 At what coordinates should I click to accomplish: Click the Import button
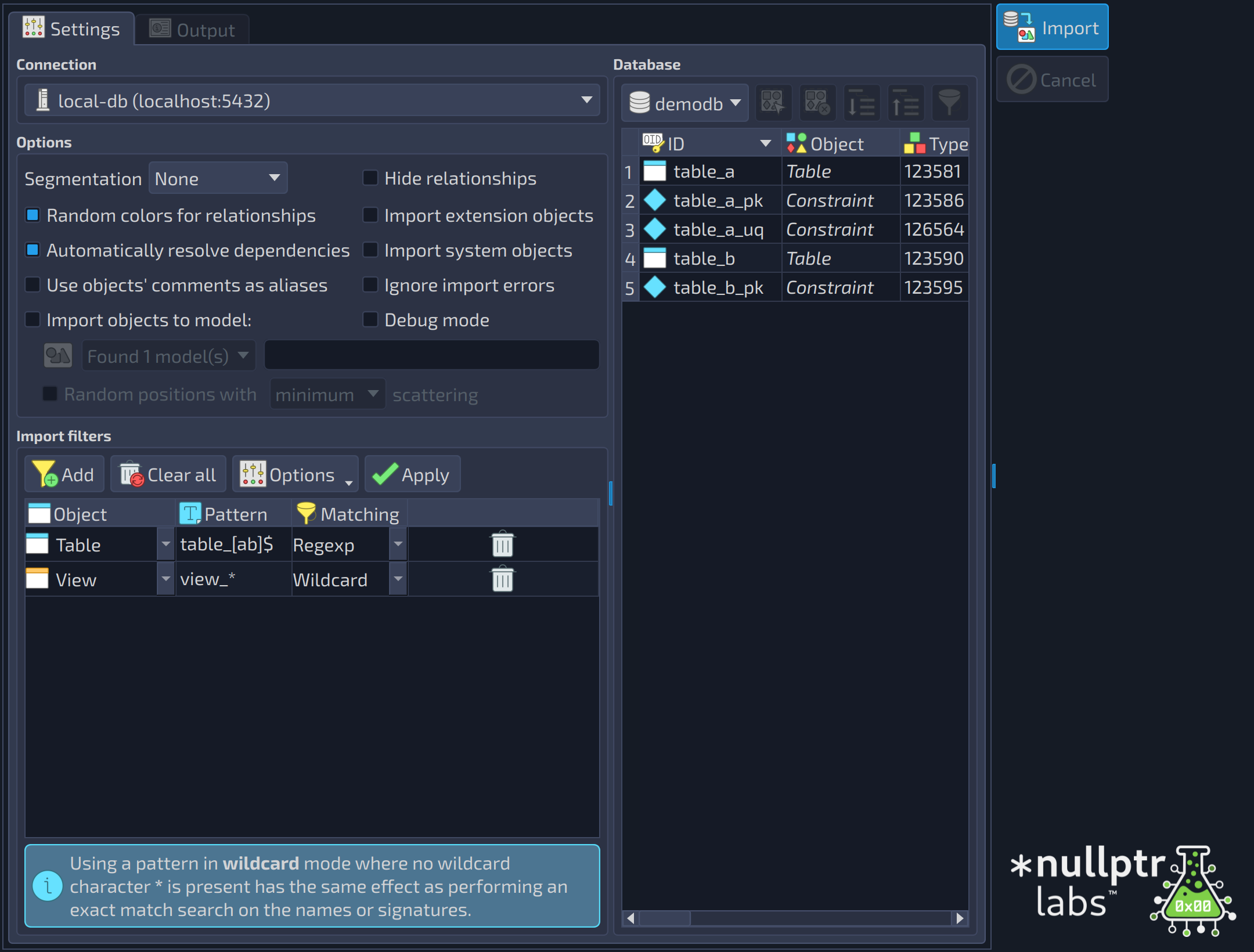1052,27
